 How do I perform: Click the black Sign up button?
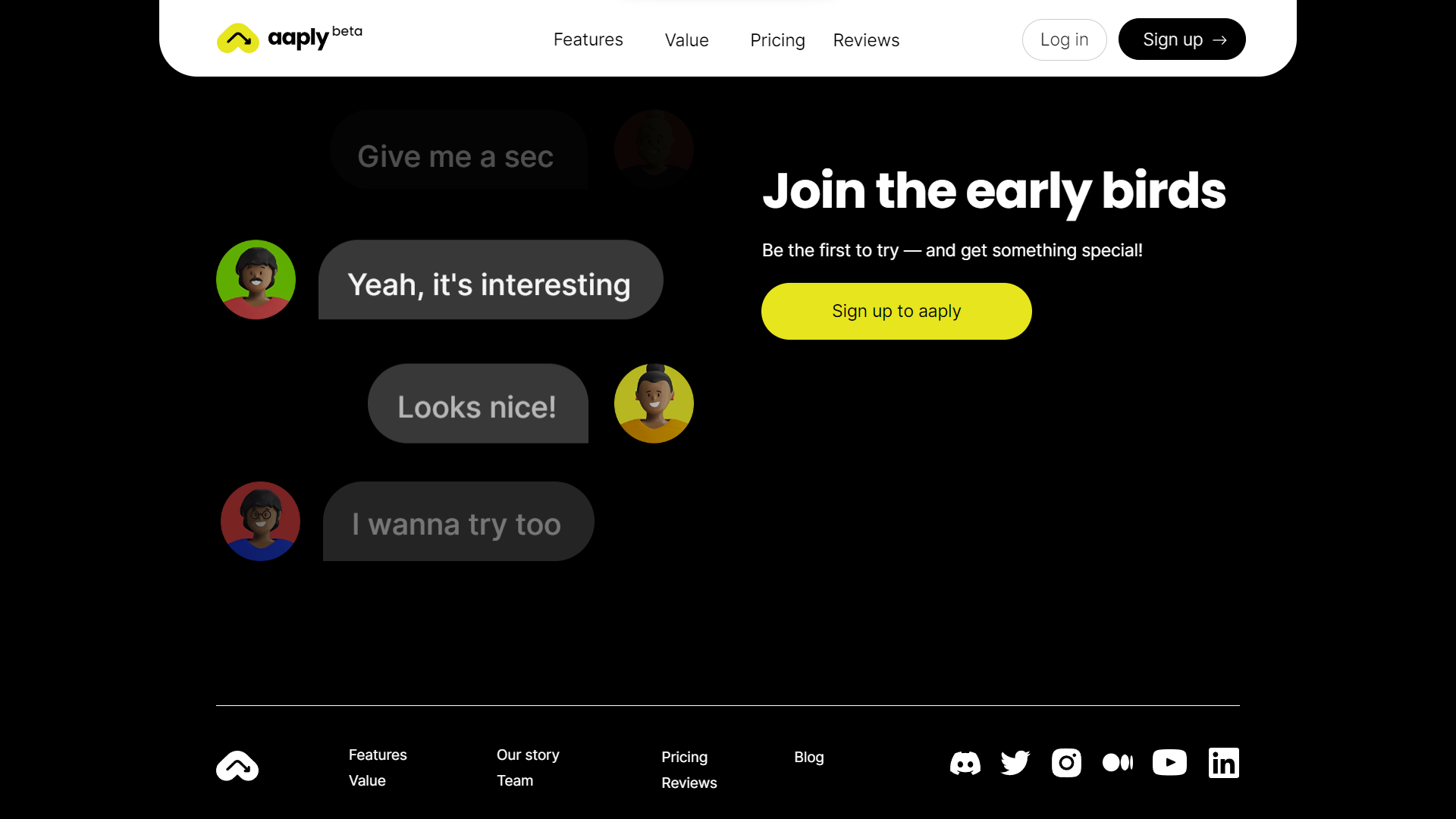point(1181,39)
